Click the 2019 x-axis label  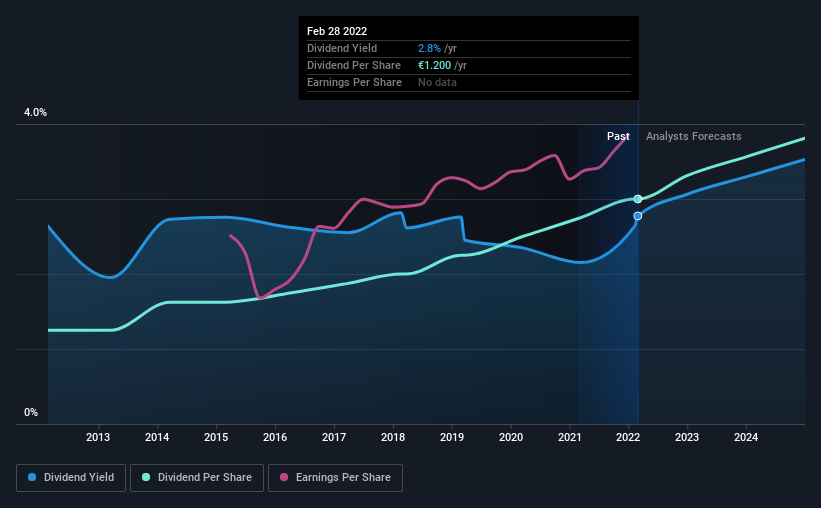452,437
